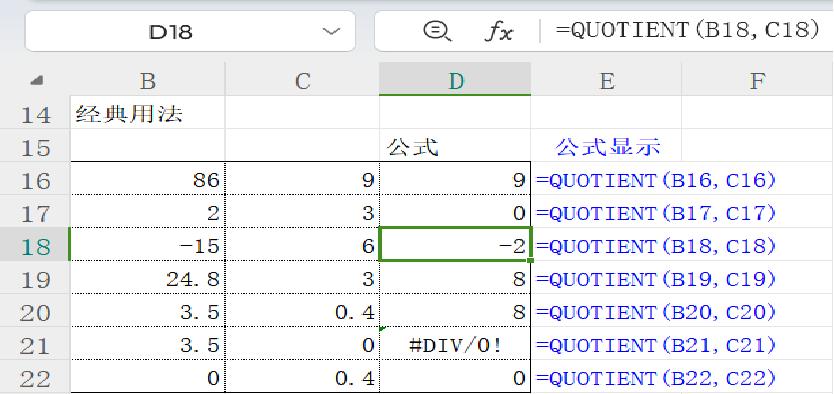834x394 pixels.
Task: Click selected cell D18 showing -2
Action: click(455, 245)
